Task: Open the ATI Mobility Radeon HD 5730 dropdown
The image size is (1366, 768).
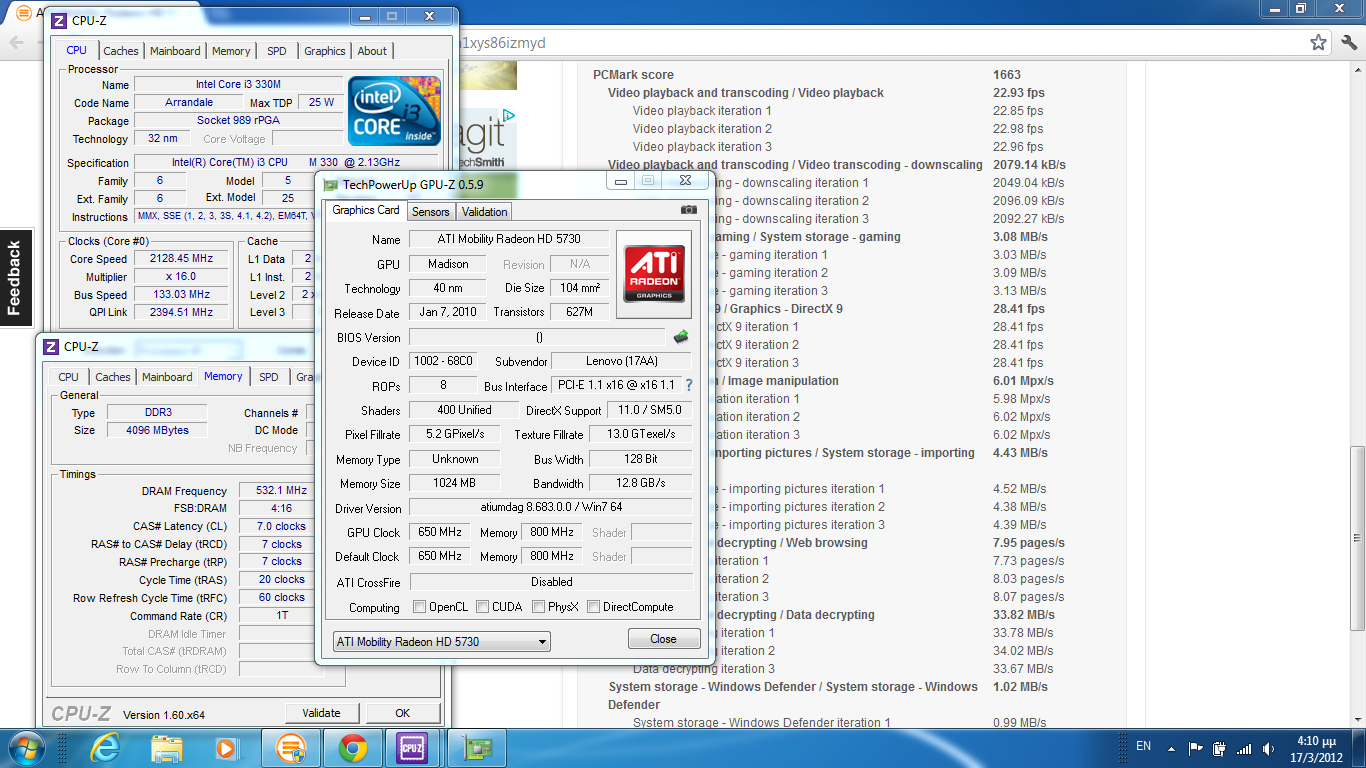Action: [x=442, y=642]
